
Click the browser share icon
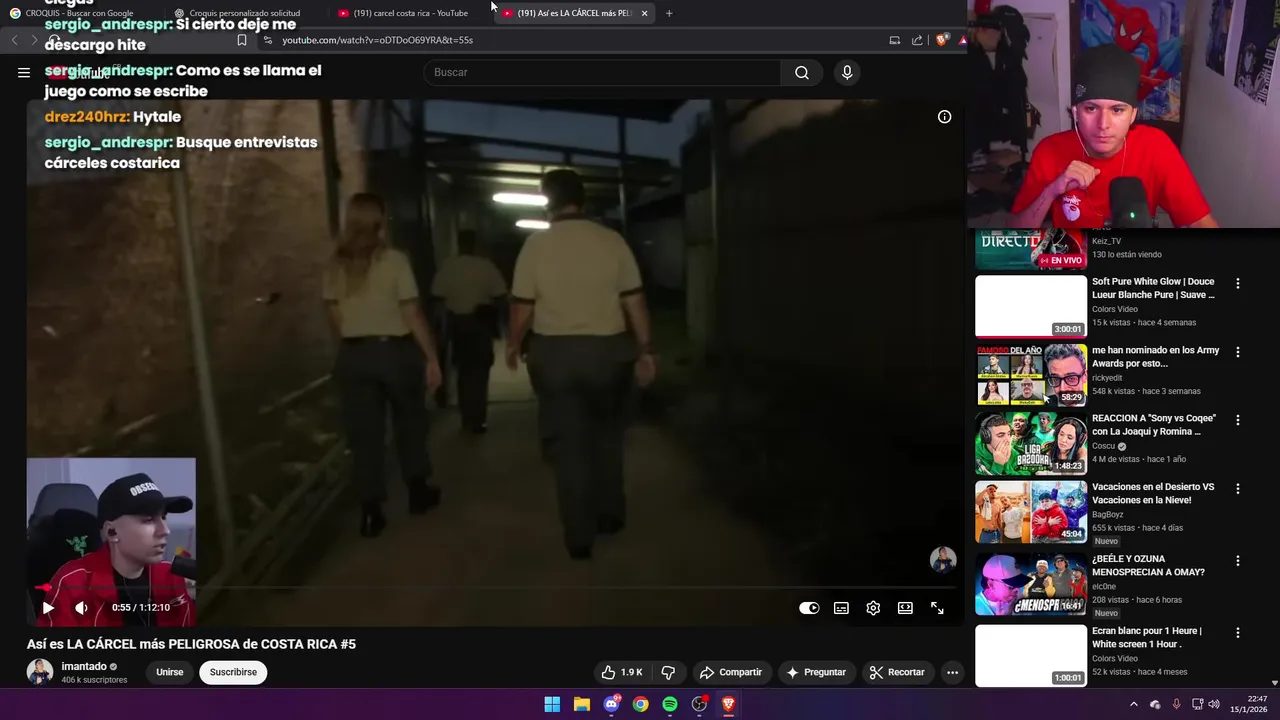[917, 40]
